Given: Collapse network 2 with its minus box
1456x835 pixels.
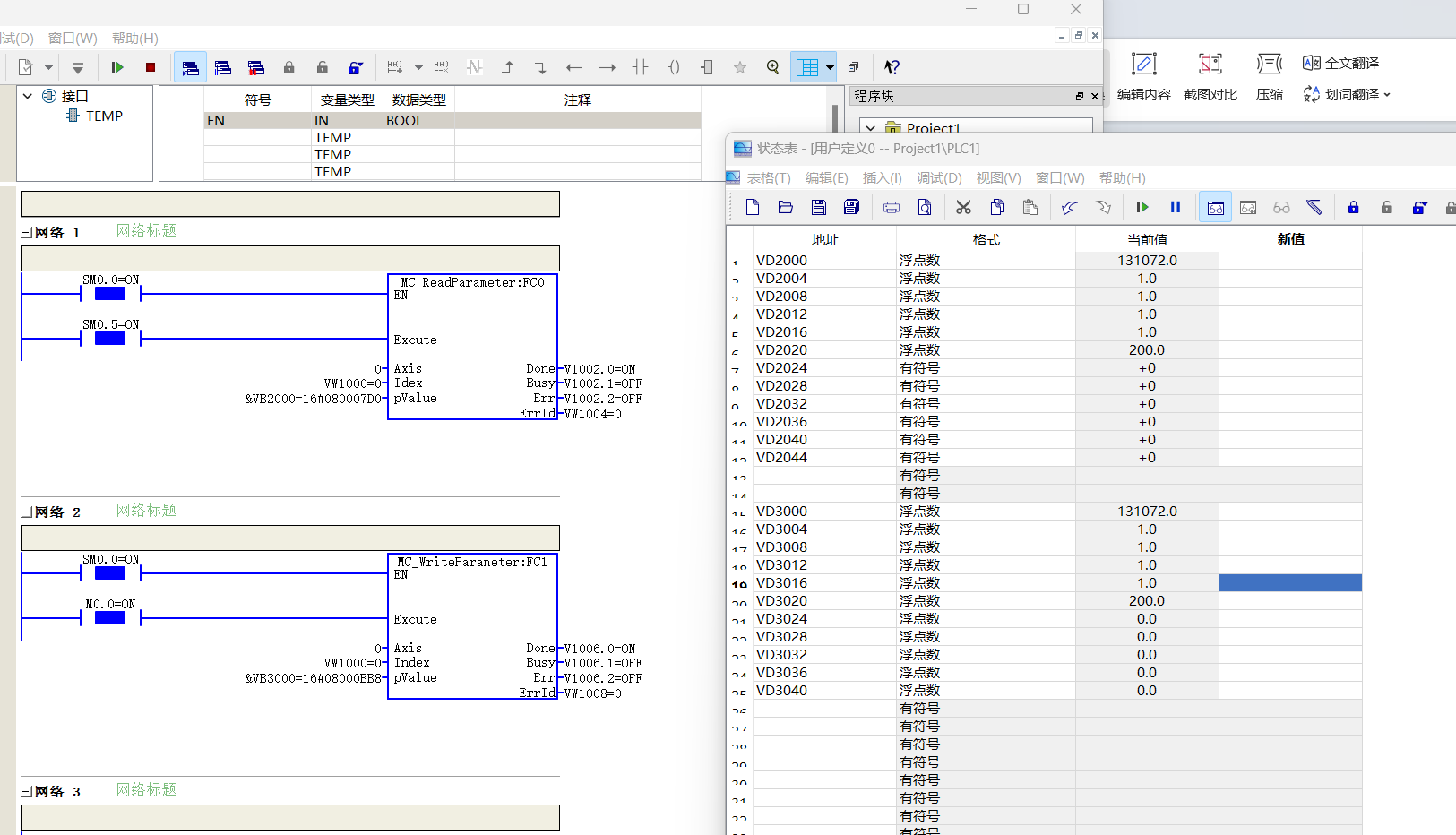Looking at the screenshot, I should pos(26,512).
